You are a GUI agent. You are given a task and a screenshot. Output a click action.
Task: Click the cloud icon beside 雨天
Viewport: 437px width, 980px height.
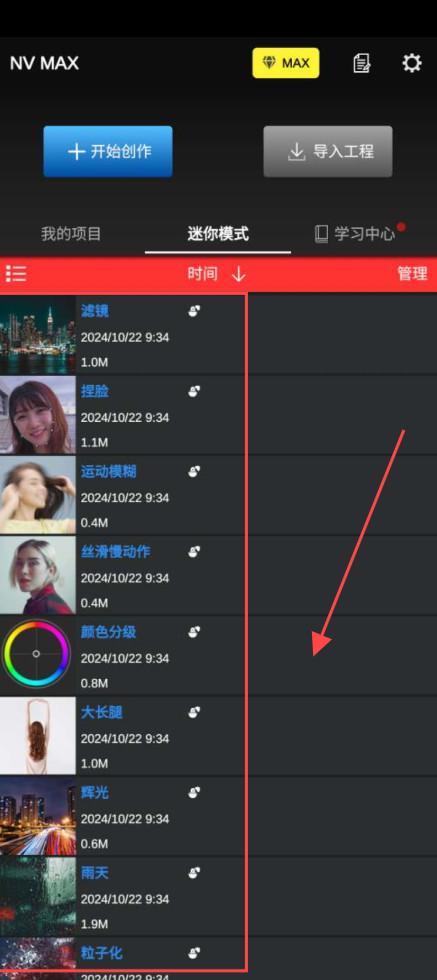point(194,872)
